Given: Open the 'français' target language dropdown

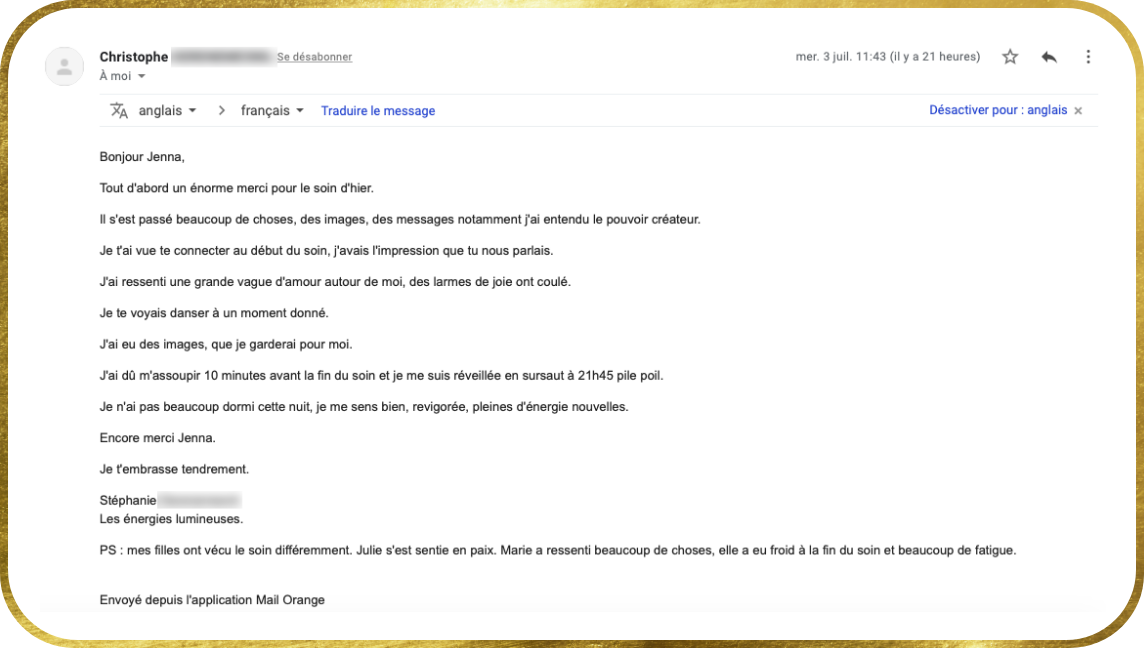Looking at the screenshot, I should (x=272, y=111).
